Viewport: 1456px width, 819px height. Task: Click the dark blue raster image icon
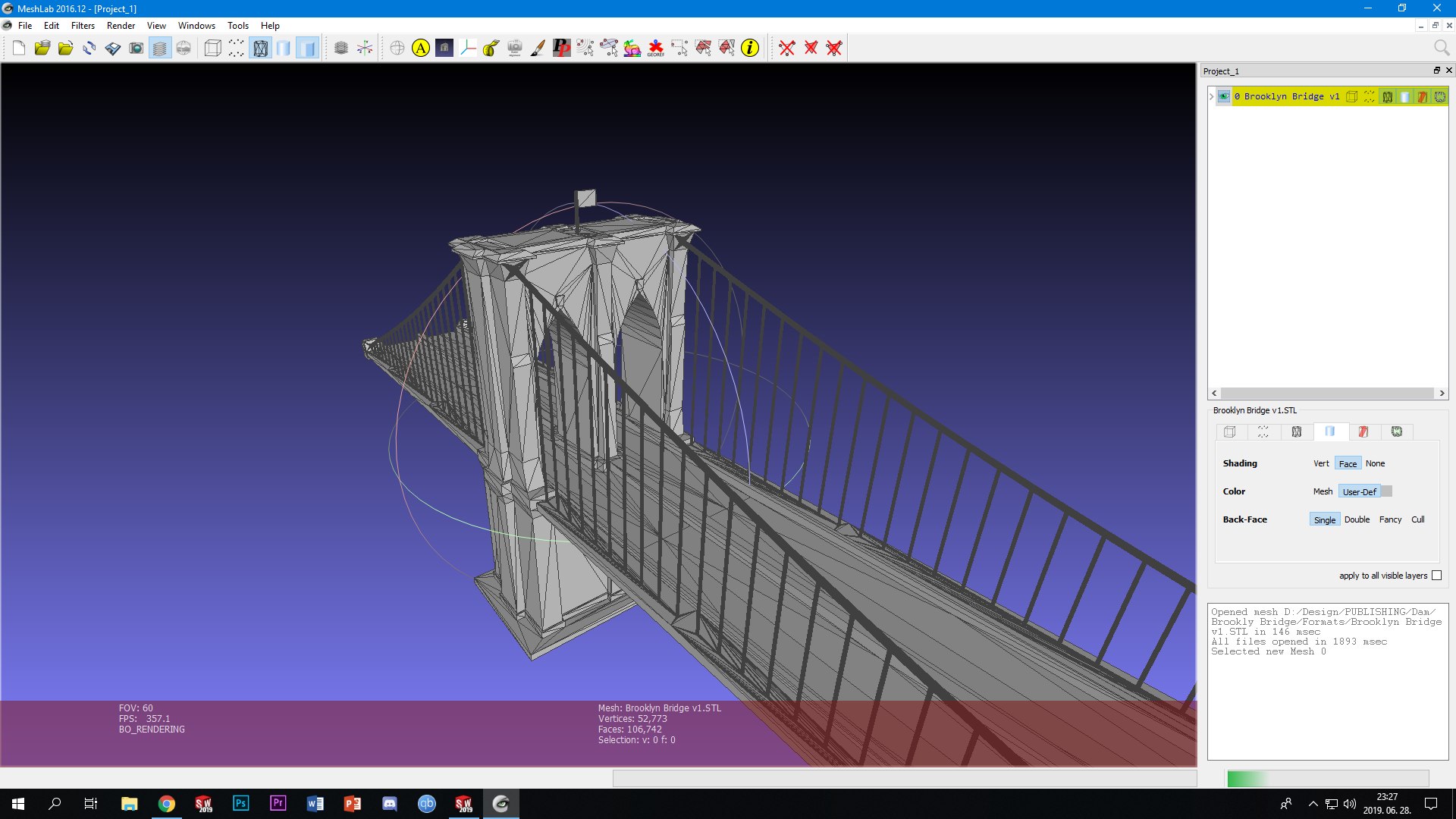pyautogui.click(x=444, y=49)
